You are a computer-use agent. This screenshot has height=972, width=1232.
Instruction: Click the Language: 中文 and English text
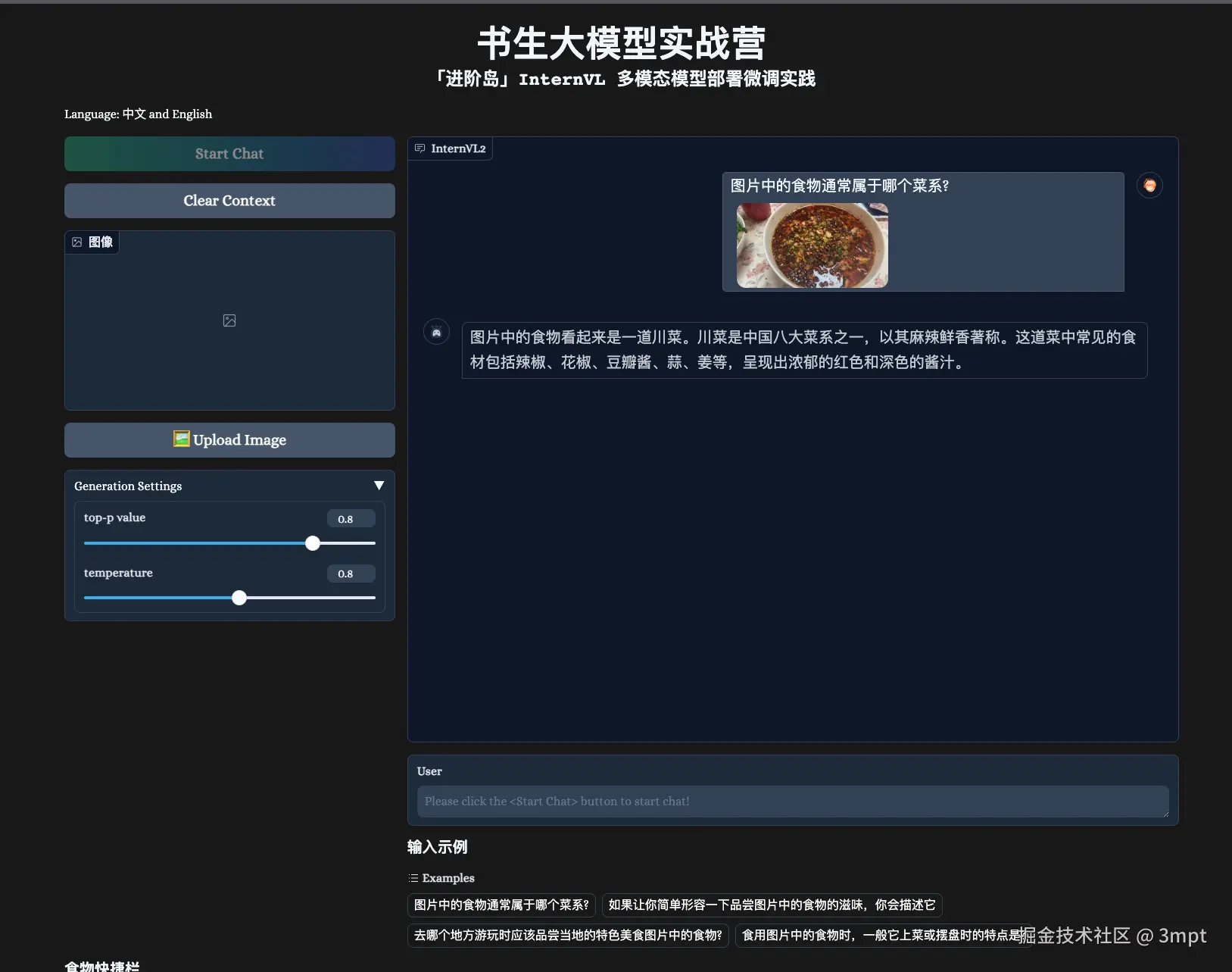click(138, 114)
